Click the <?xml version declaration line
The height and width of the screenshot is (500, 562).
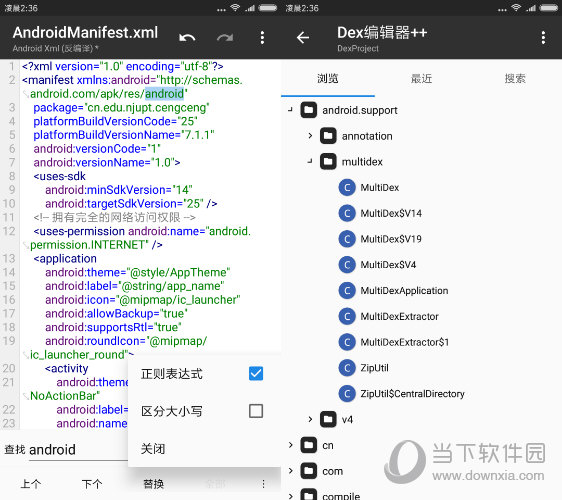click(123, 66)
